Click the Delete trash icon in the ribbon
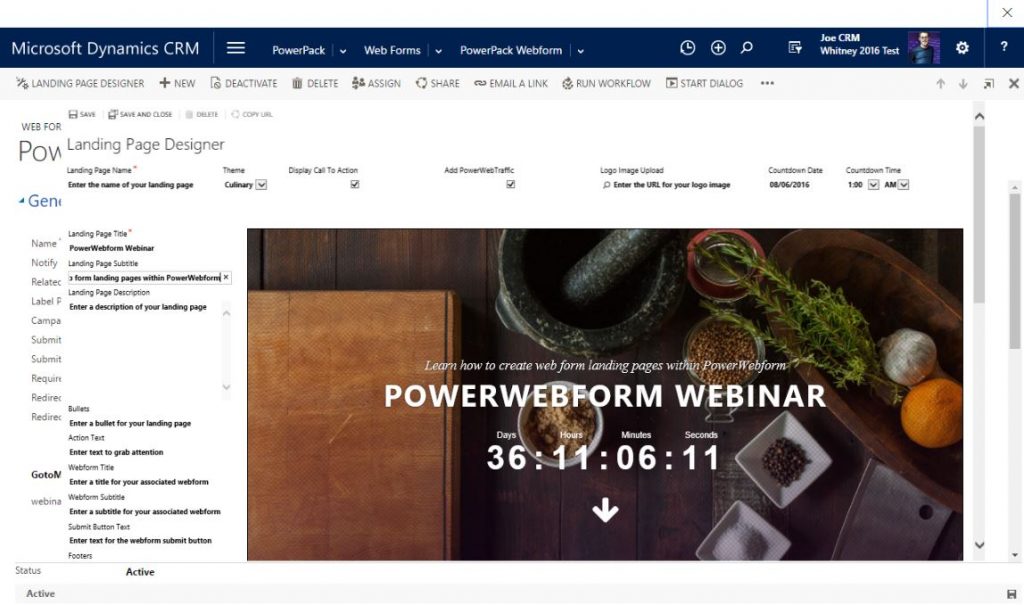This screenshot has width=1024, height=605. click(x=295, y=83)
